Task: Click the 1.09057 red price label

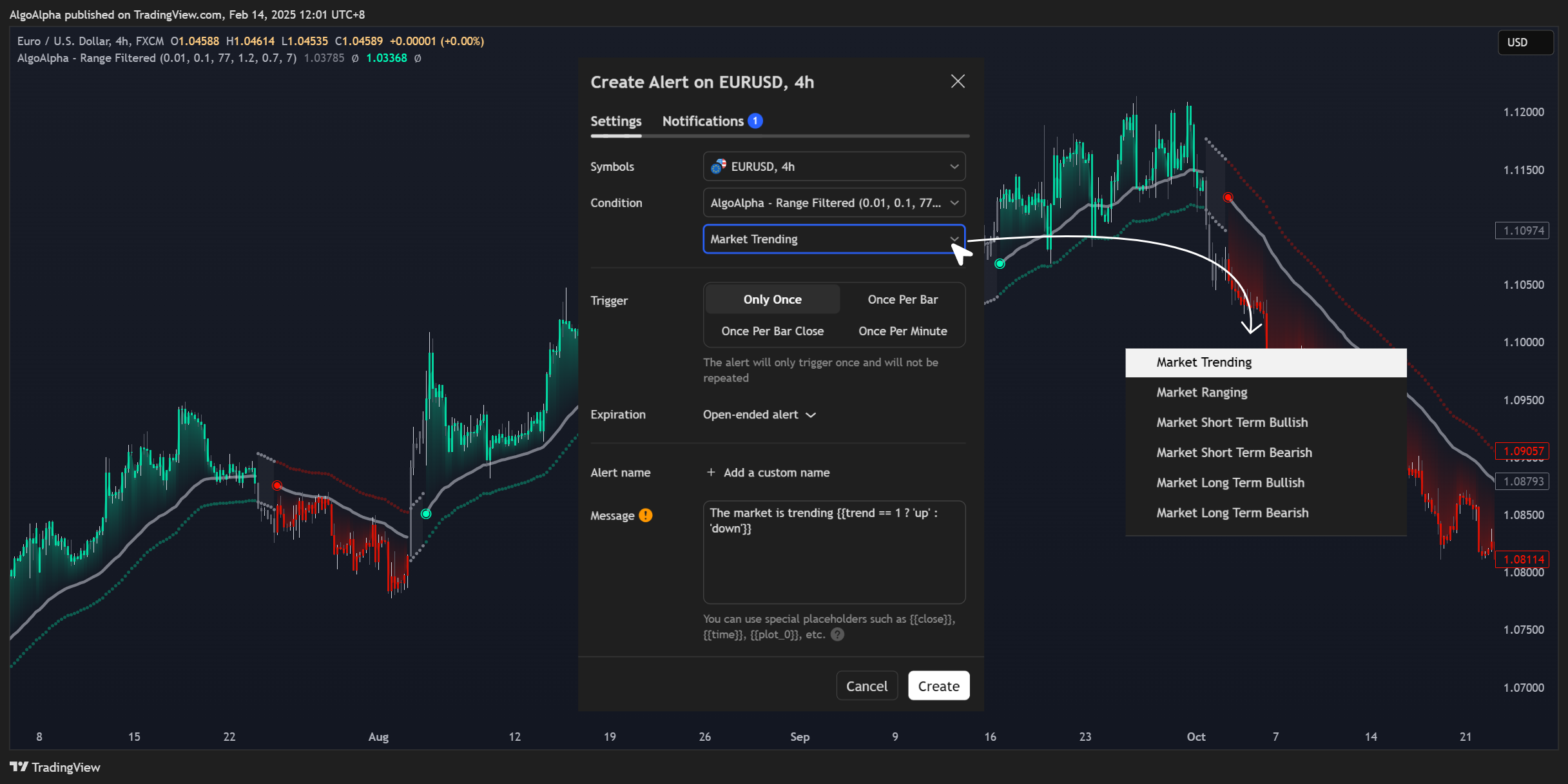Action: coord(1524,451)
